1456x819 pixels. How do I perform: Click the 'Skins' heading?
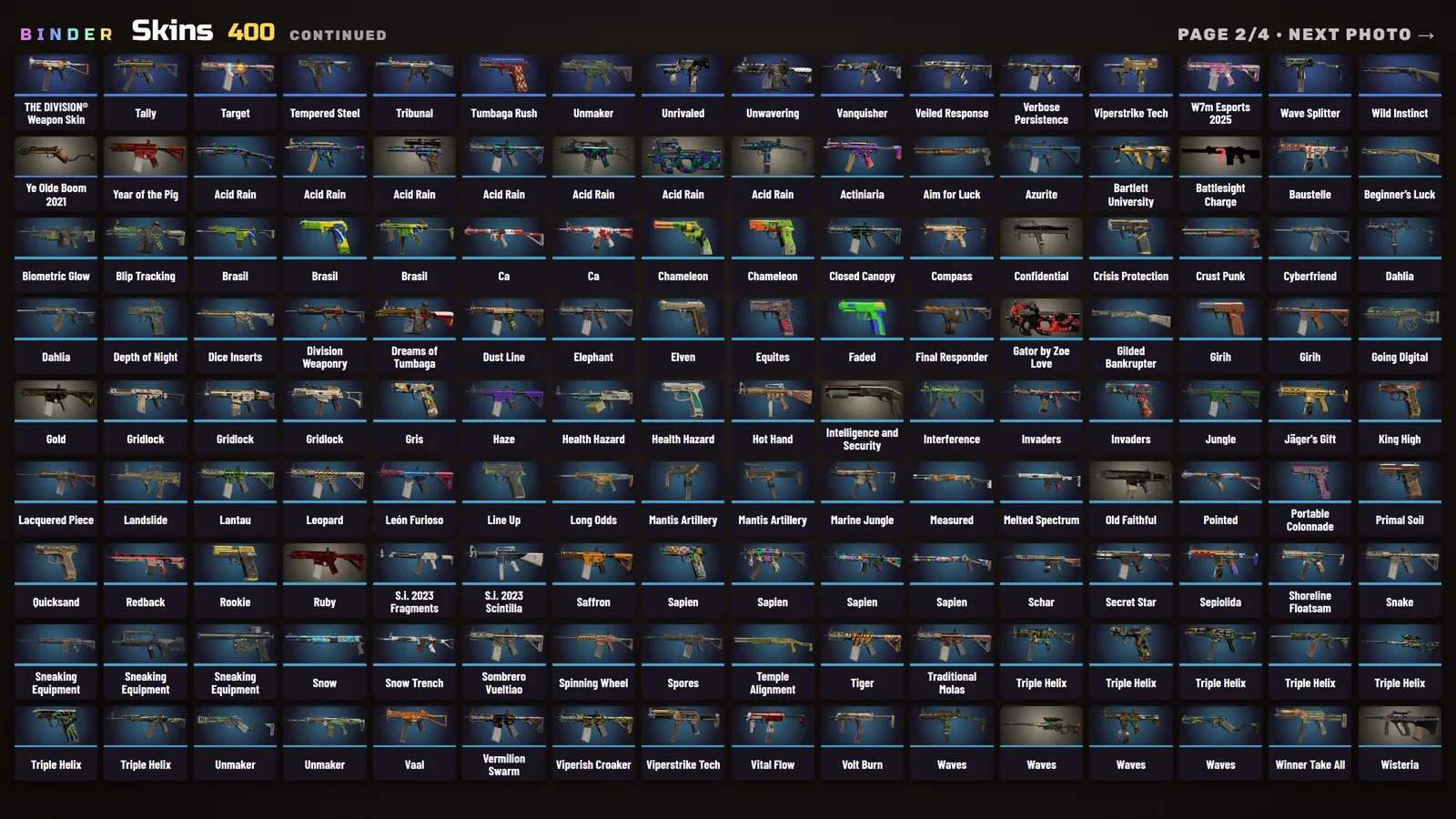point(172,31)
